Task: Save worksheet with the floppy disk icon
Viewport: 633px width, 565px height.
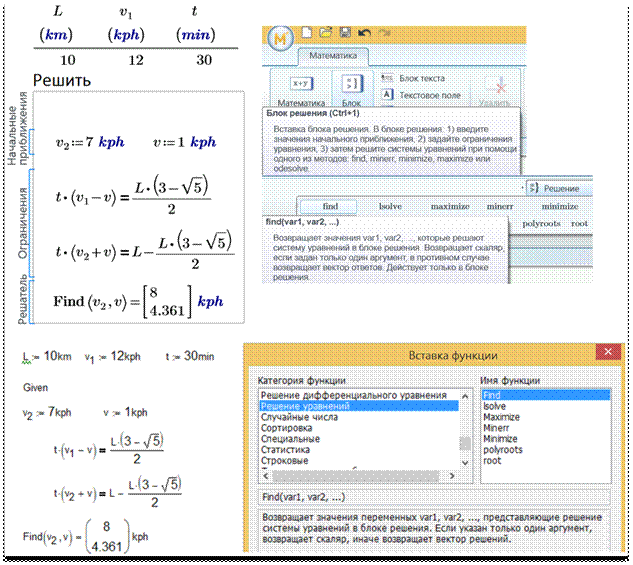Action: tap(345, 32)
